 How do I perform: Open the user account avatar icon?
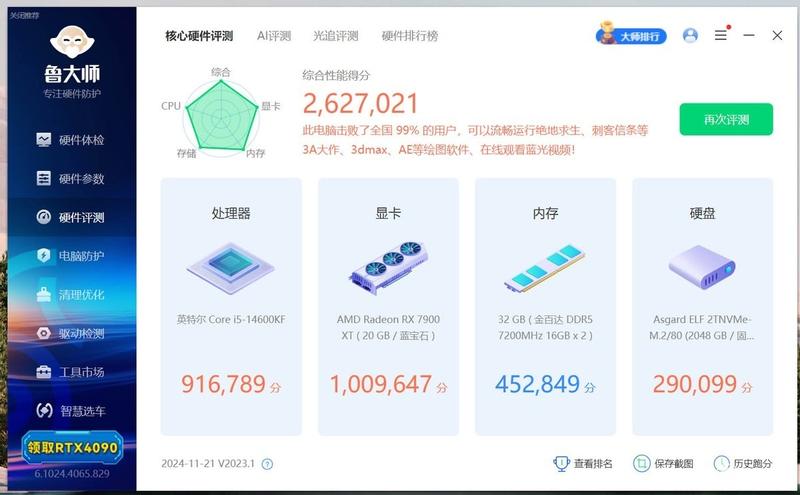(x=690, y=35)
